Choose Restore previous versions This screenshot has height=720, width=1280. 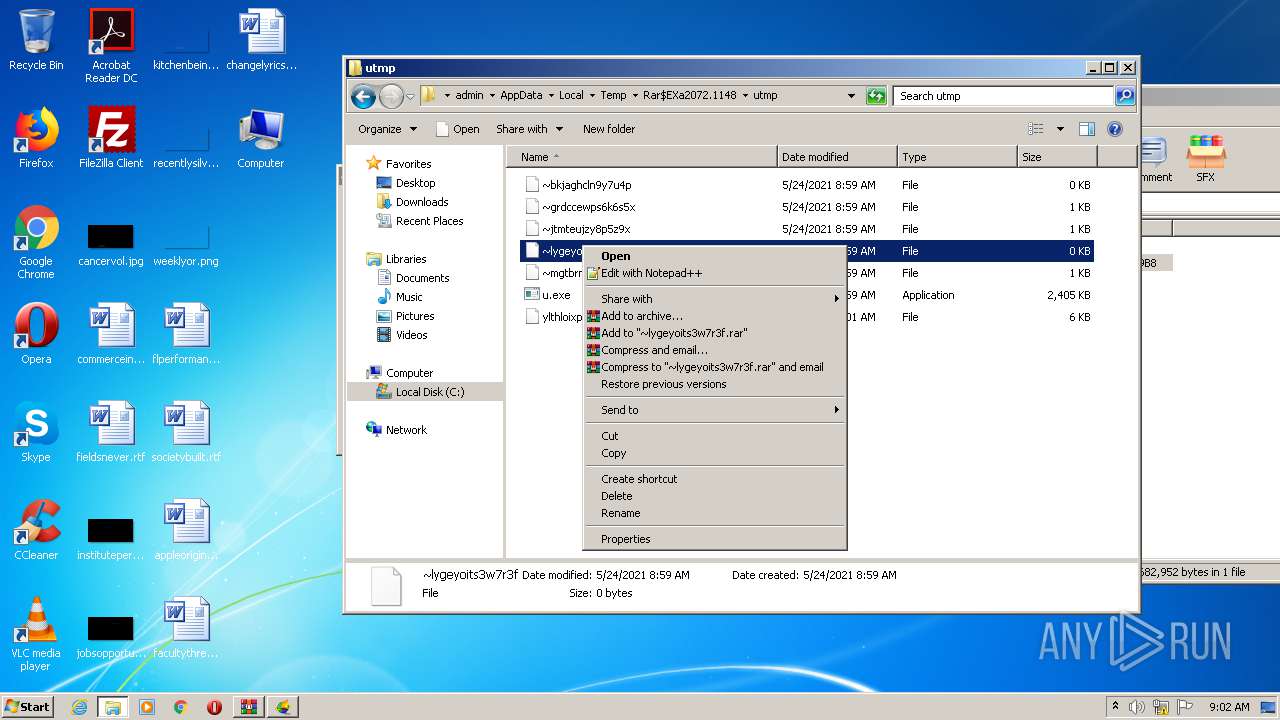click(x=715, y=384)
